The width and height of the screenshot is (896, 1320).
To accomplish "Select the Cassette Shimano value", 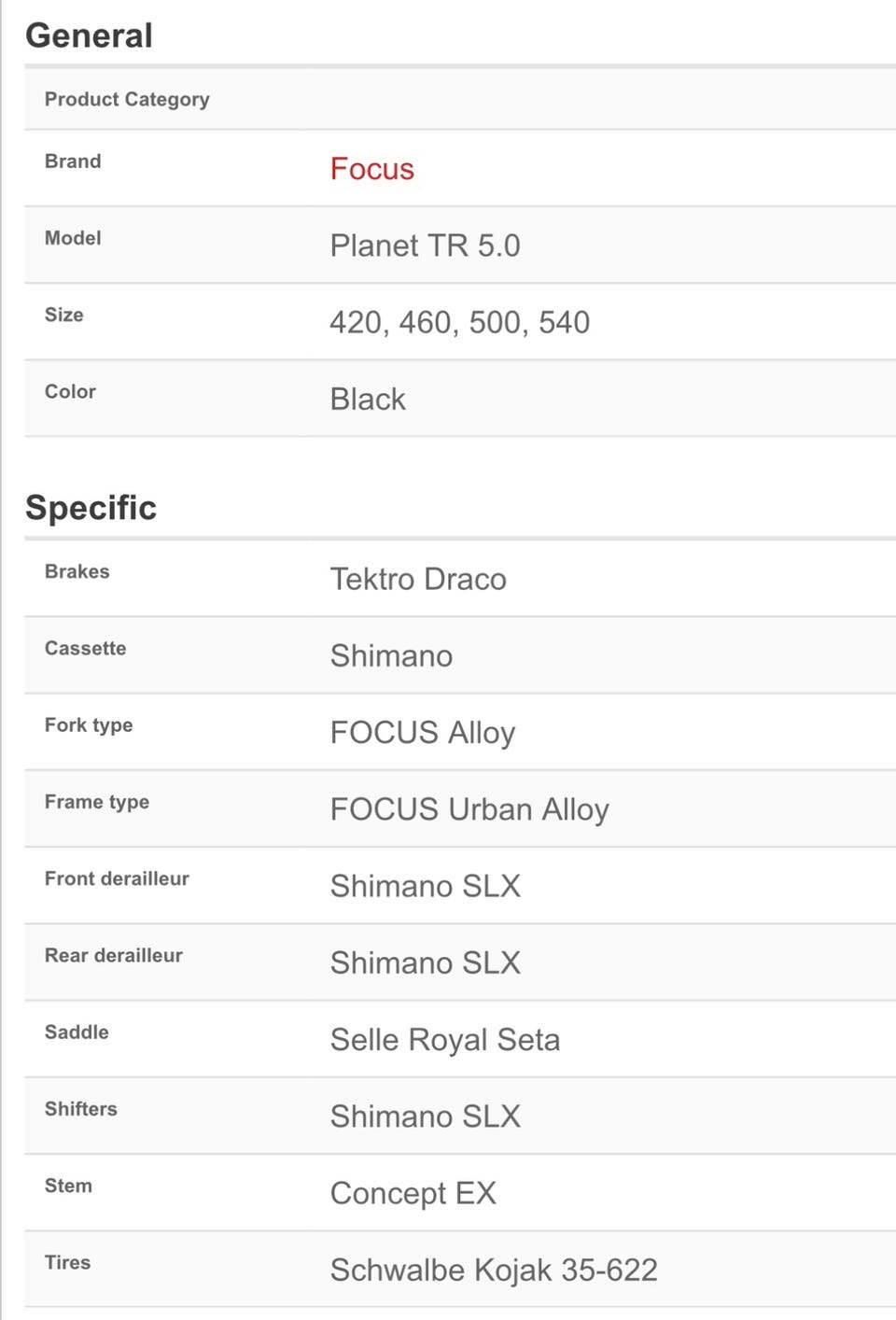I will tap(391, 656).
